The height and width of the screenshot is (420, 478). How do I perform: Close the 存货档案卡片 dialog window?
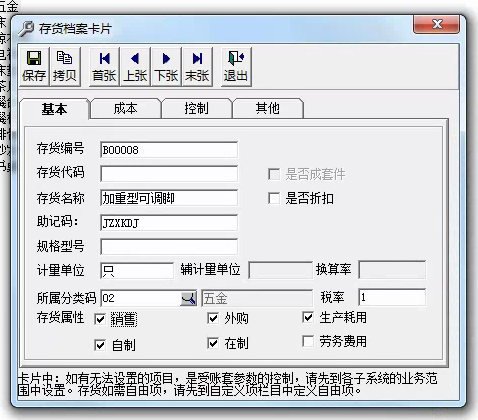pyautogui.click(x=437, y=24)
